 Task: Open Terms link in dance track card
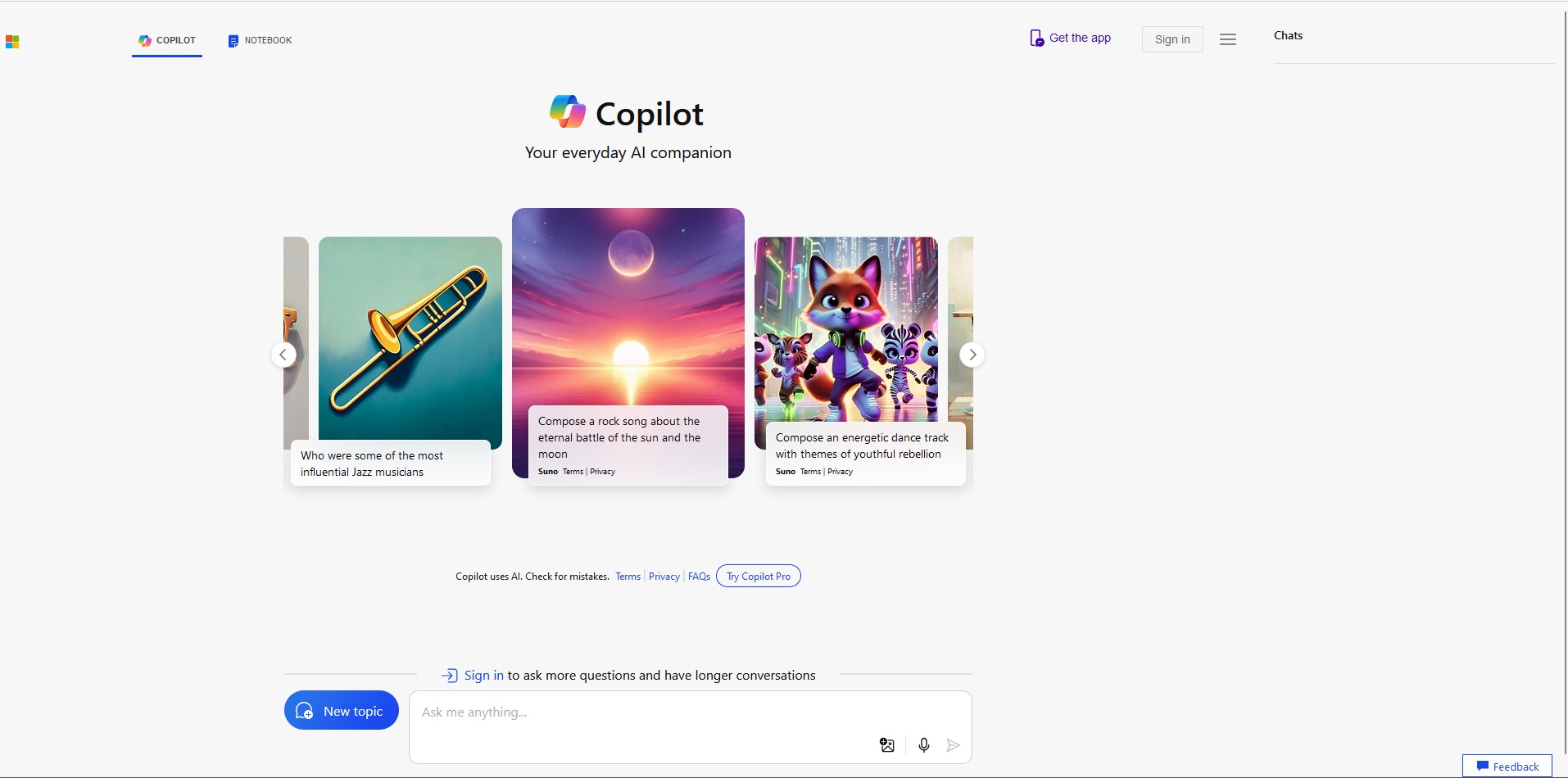(810, 472)
